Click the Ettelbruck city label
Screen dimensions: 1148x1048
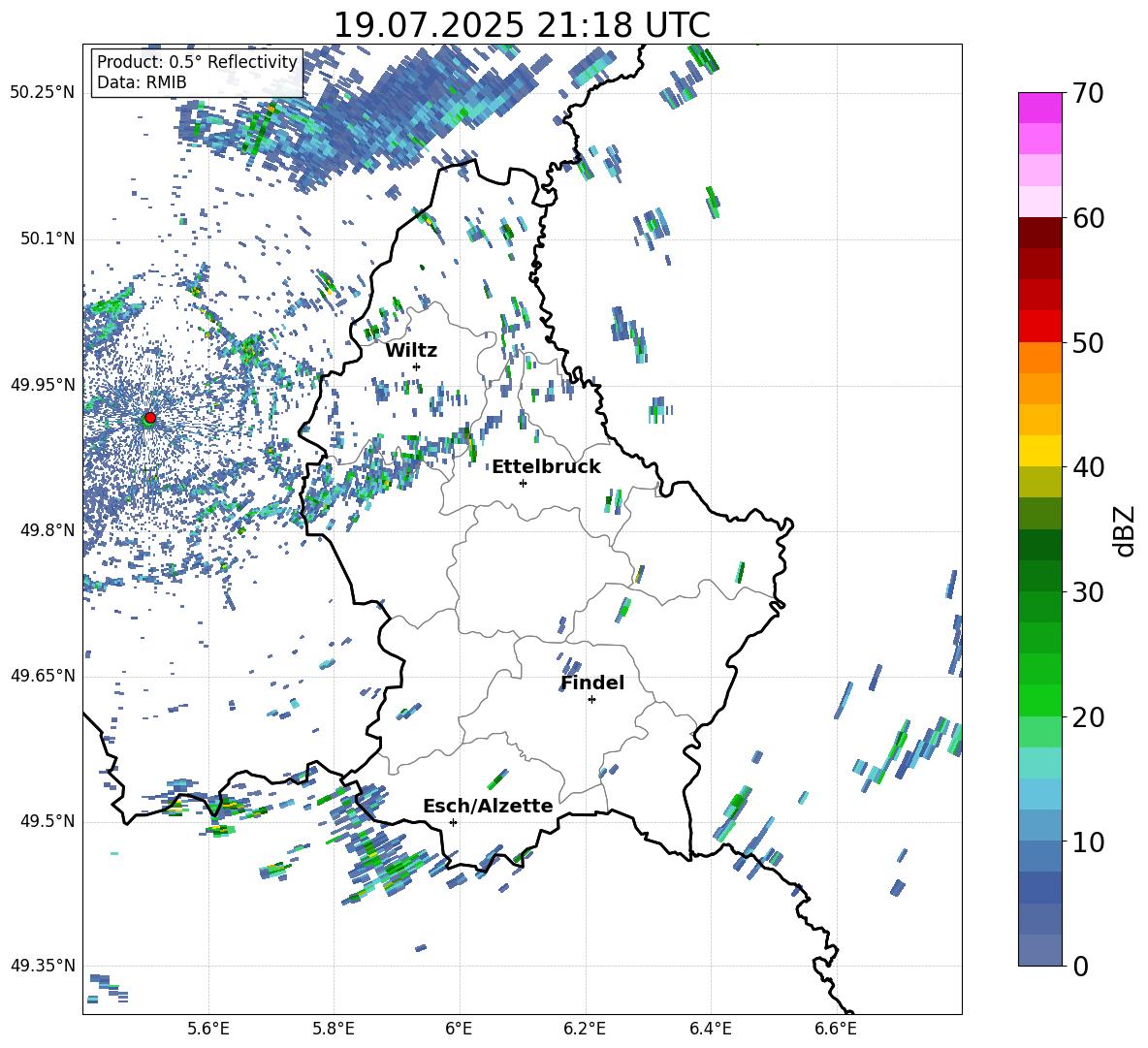[x=546, y=467]
